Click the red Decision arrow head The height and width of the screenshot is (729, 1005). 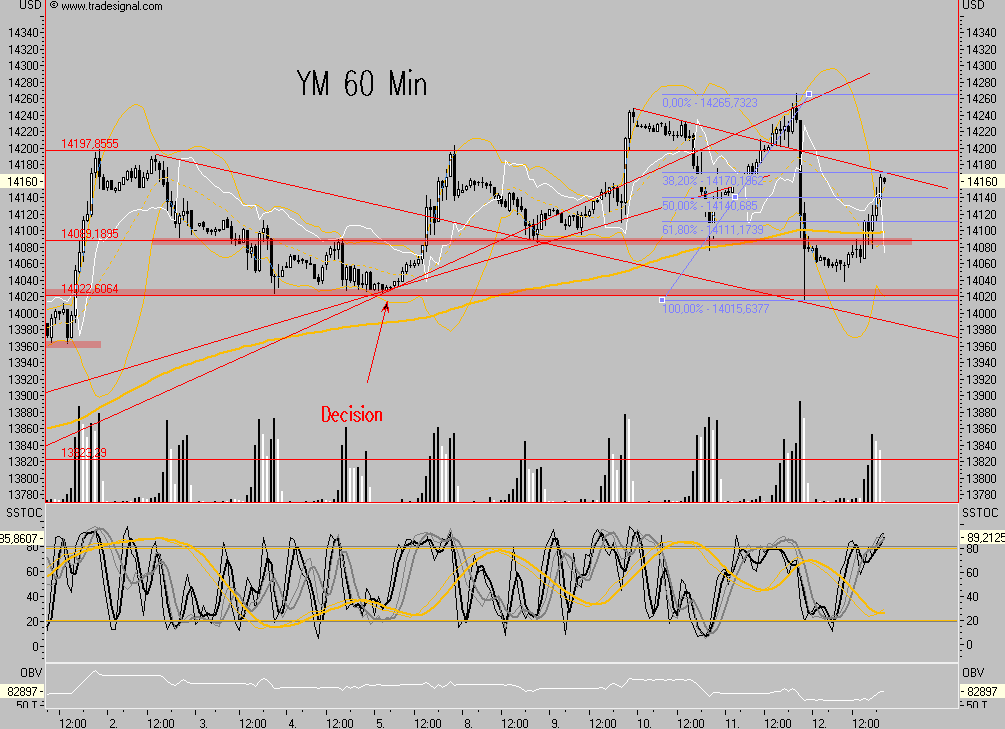pos(386,303)
